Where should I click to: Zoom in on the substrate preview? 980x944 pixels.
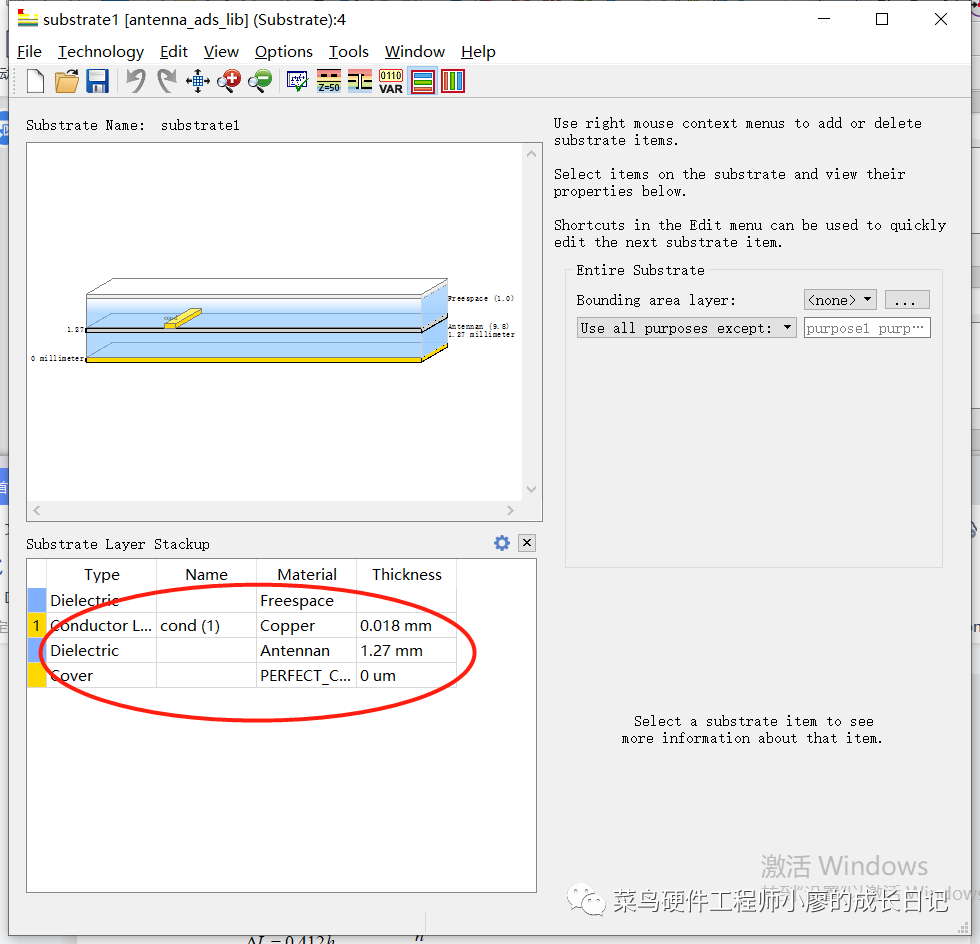coord(229,81)
